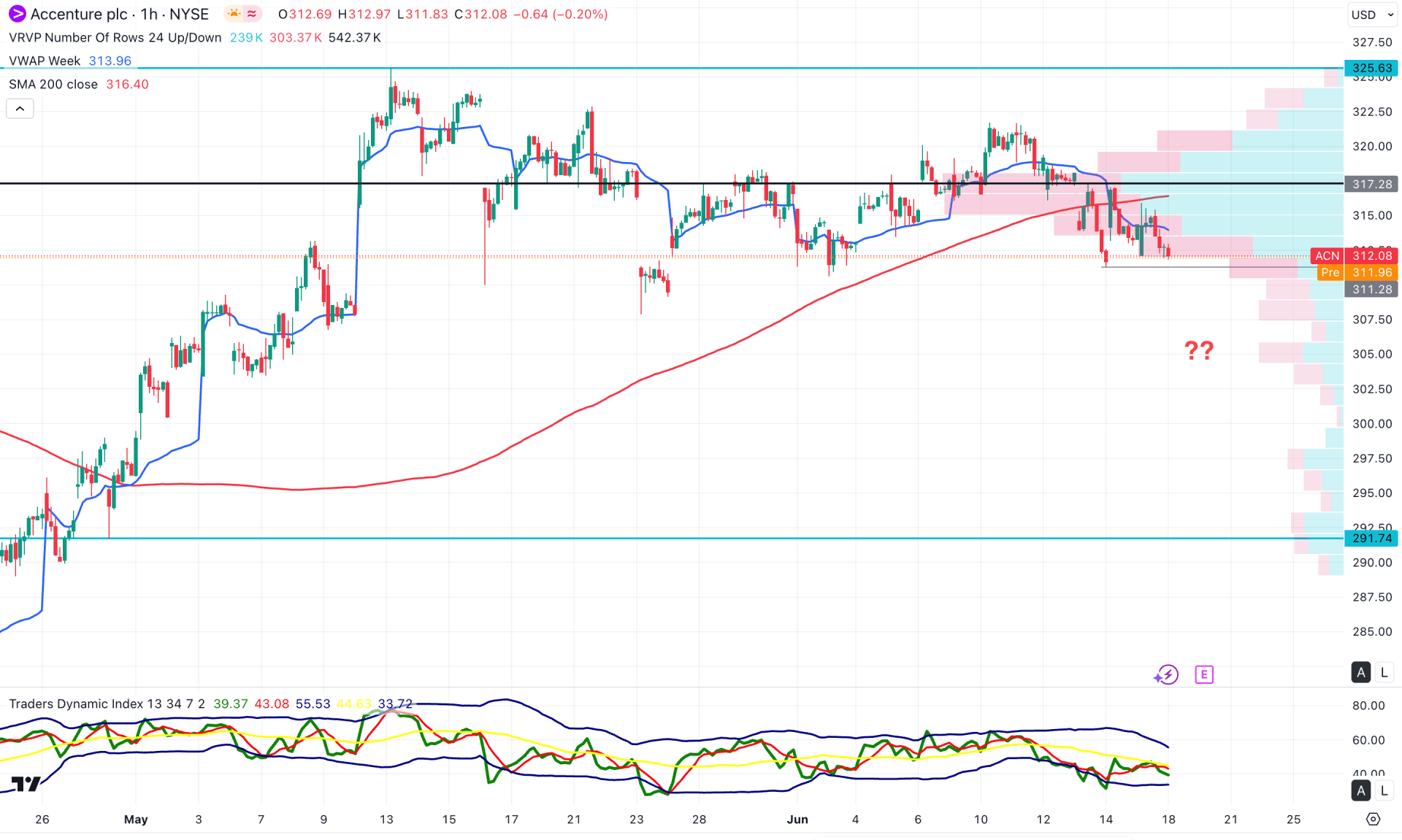
Task: Toggle log scale L on indicator pane
Action: pos(1384,790)
